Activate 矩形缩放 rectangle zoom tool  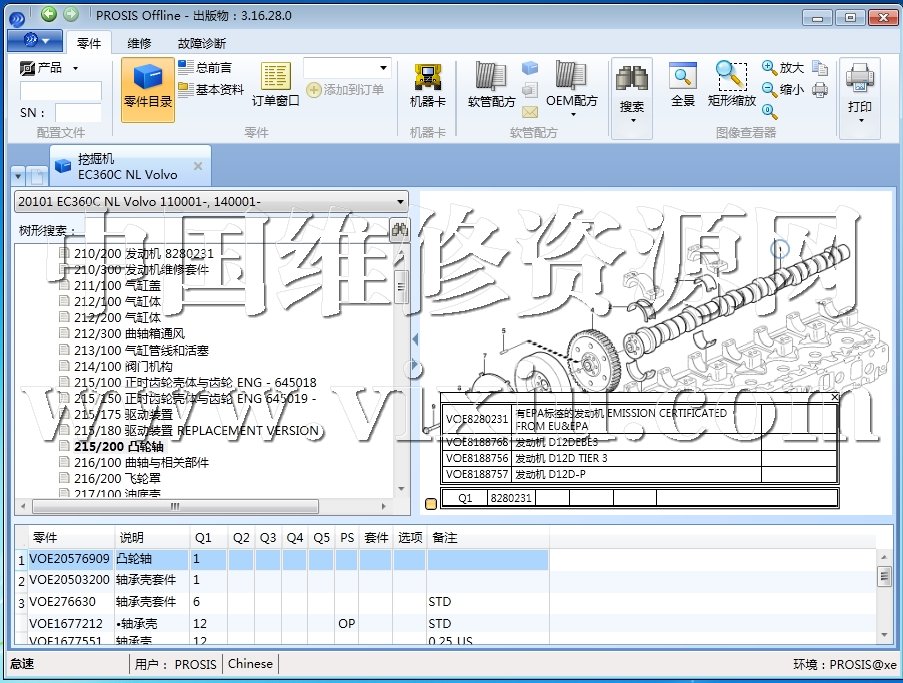(731, 84)
